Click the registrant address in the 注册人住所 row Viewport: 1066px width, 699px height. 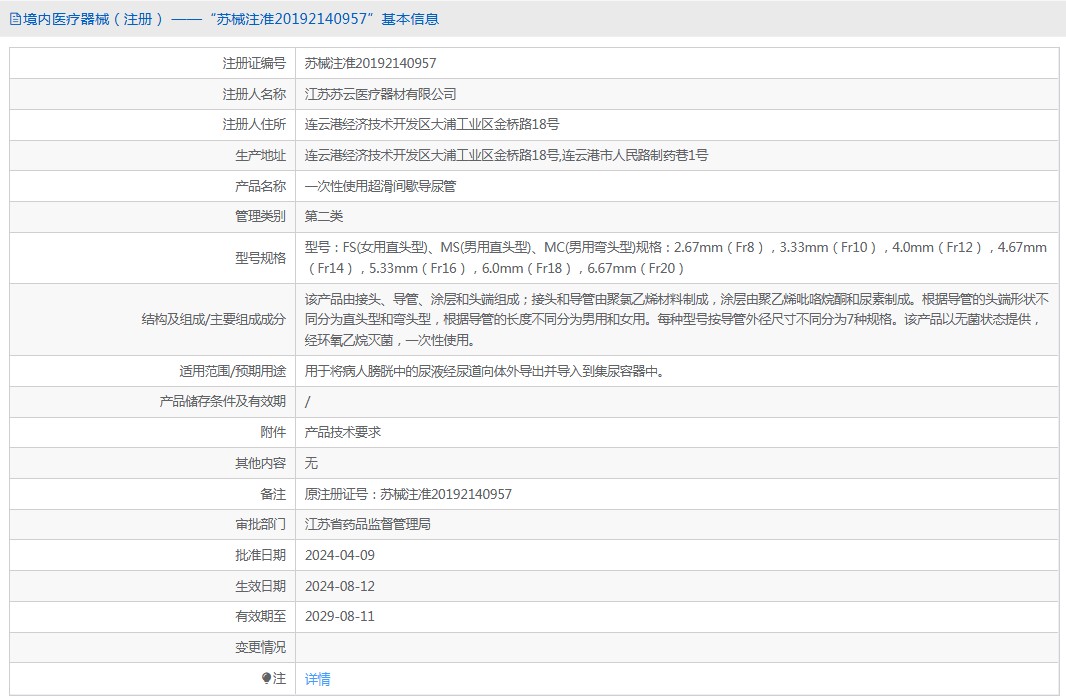[431, 125]
